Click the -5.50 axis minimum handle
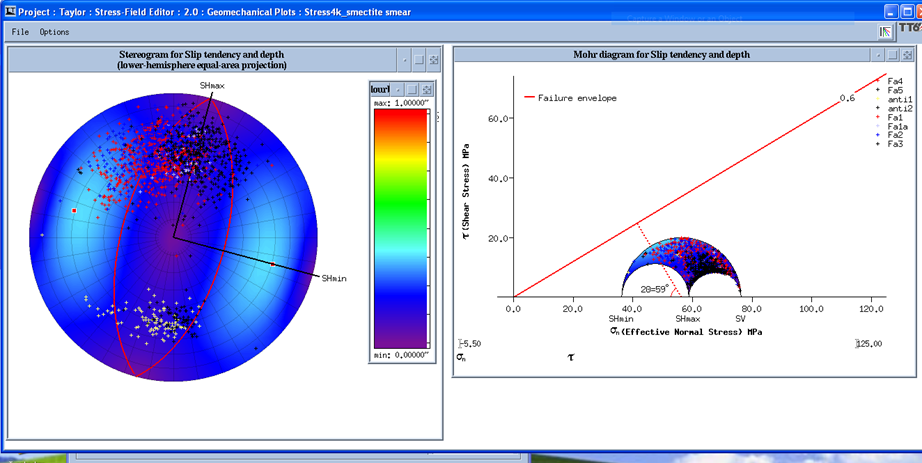The width and height of the screenshot is (922, 463). pyautogui.click(x=469, y=344)
